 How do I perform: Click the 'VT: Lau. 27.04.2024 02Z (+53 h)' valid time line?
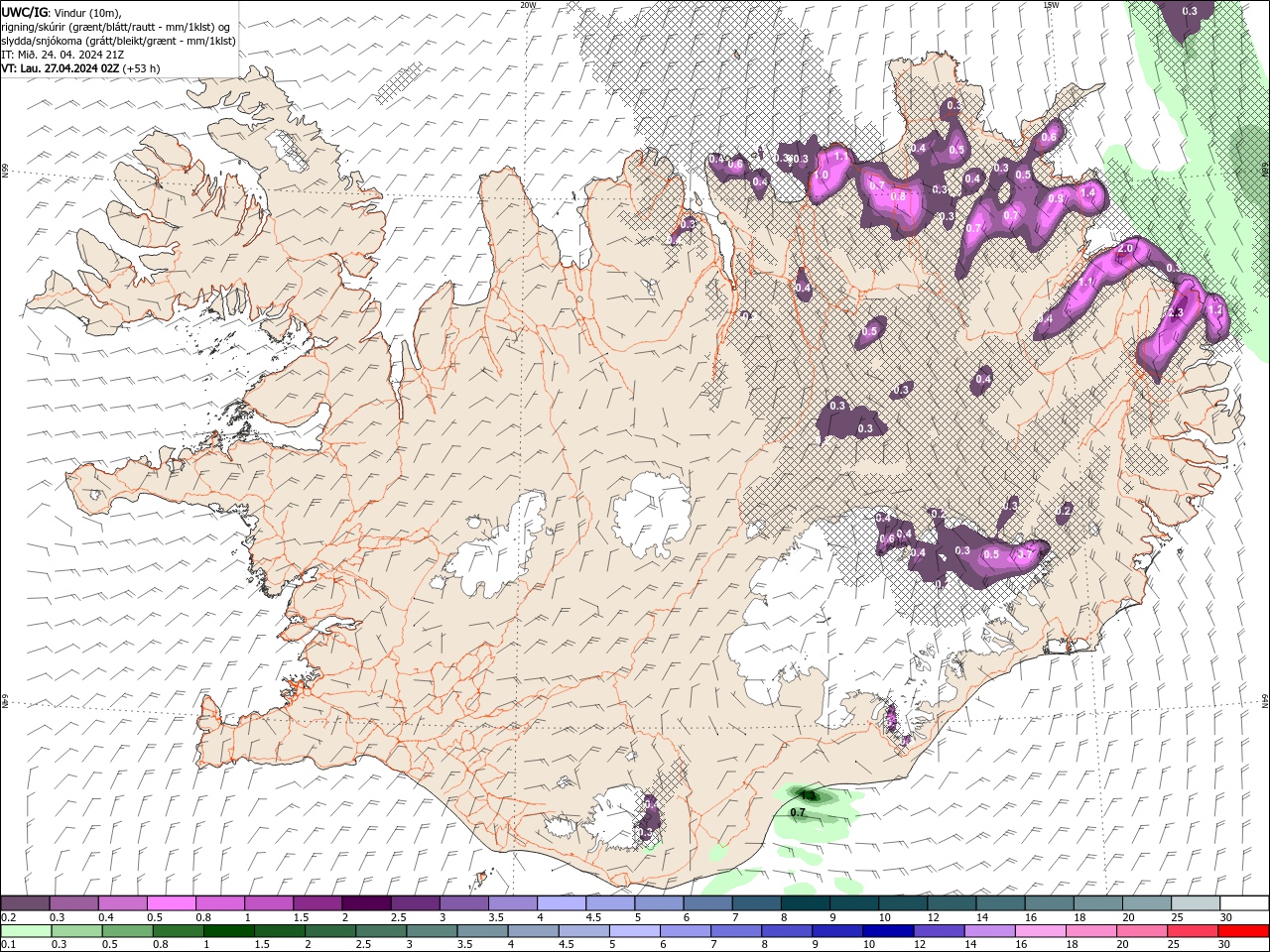click(x=80, y=68)
